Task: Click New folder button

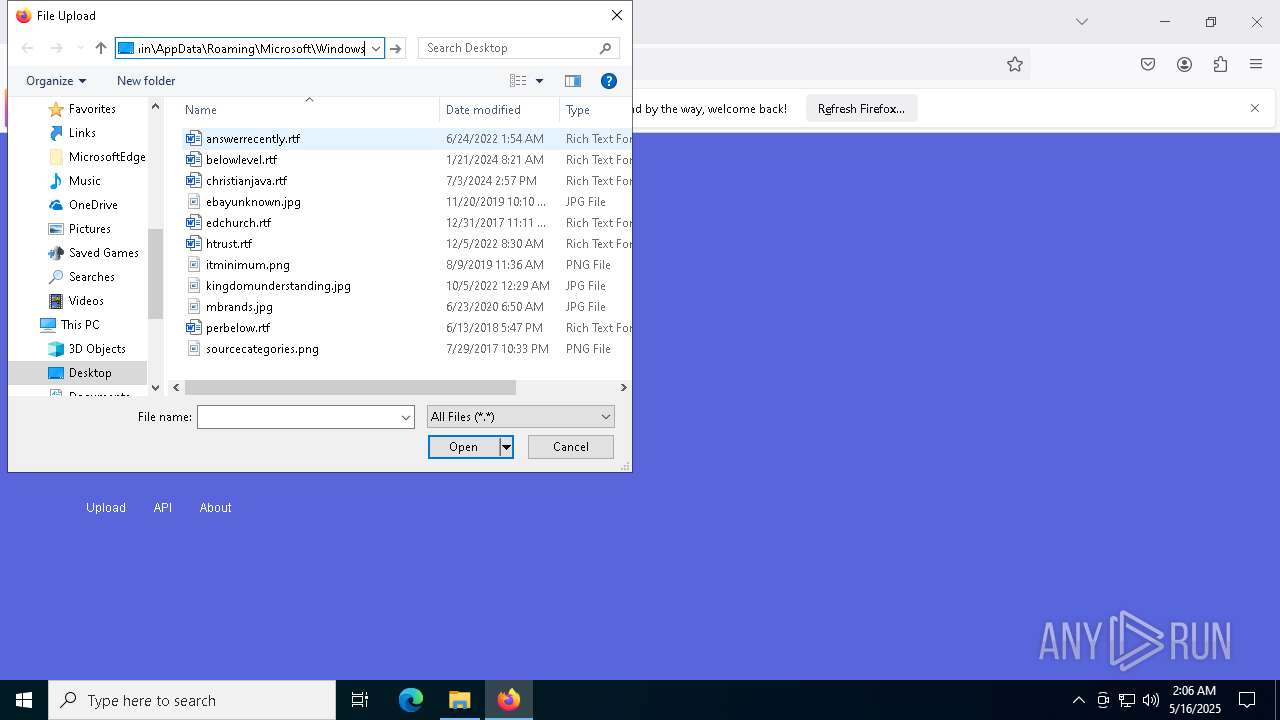Action: point(146,81)
